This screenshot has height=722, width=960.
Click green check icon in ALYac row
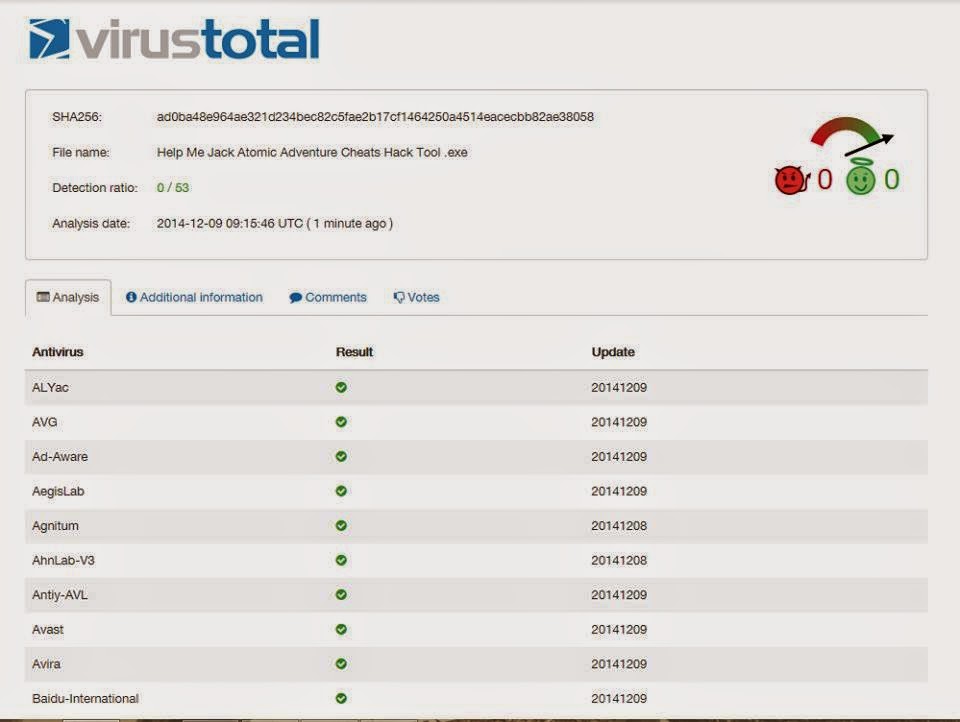coord(341,387)
